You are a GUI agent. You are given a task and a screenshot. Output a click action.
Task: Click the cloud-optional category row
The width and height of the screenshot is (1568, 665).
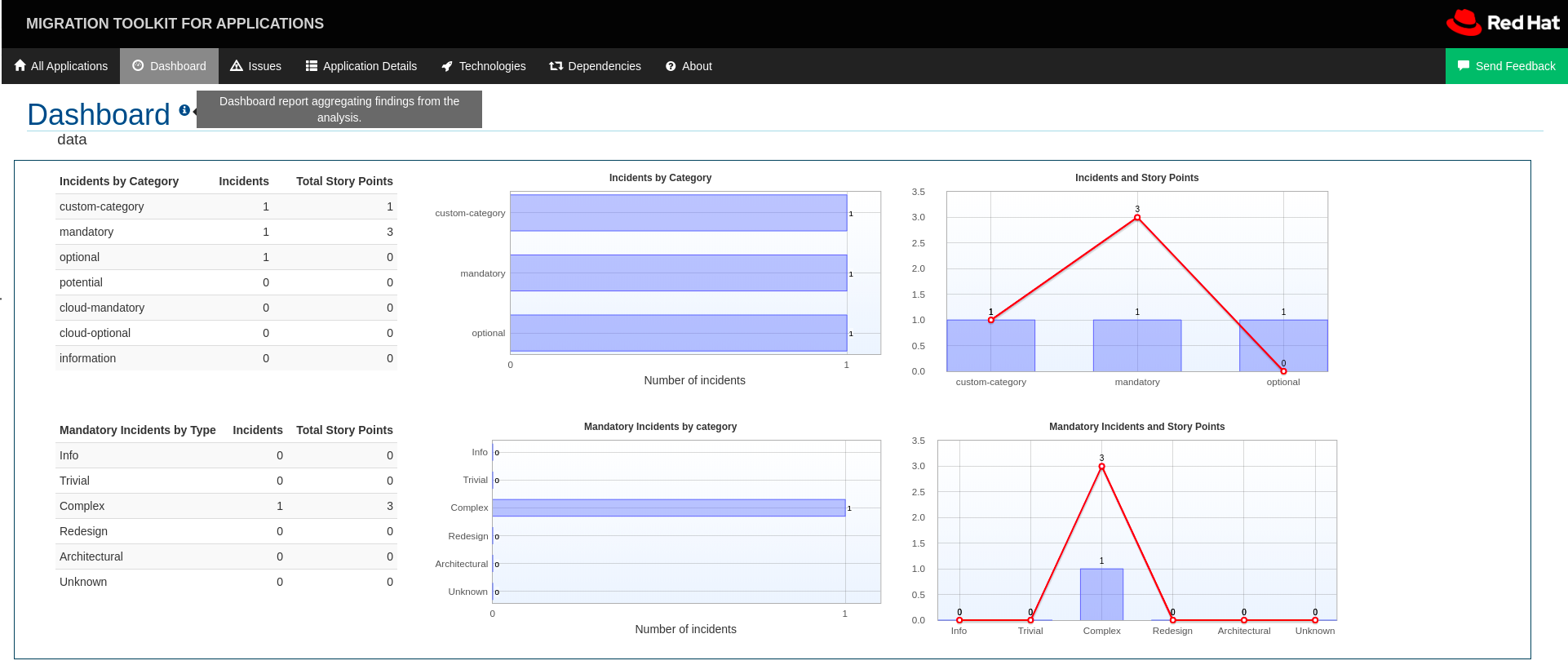click(226, 333)
